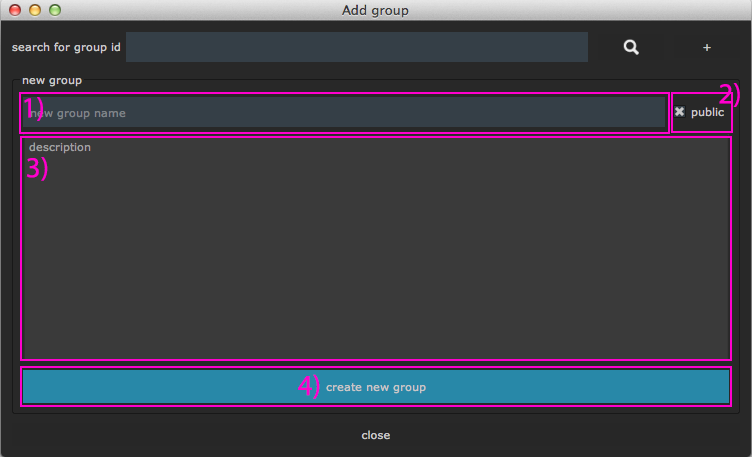Maximize the window using the green button
The width and height of the screenshot is (752, 457).
[x=55, y=10]
